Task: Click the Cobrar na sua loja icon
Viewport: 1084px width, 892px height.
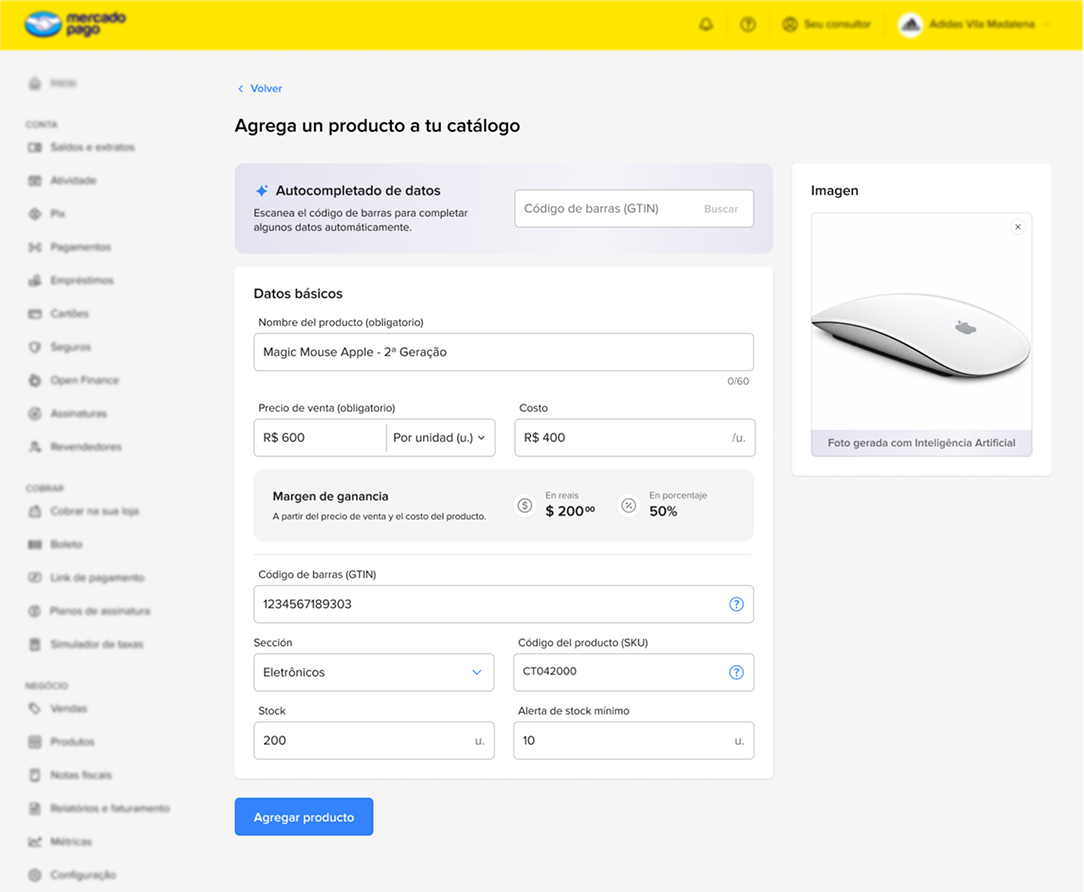Action: 35,511
